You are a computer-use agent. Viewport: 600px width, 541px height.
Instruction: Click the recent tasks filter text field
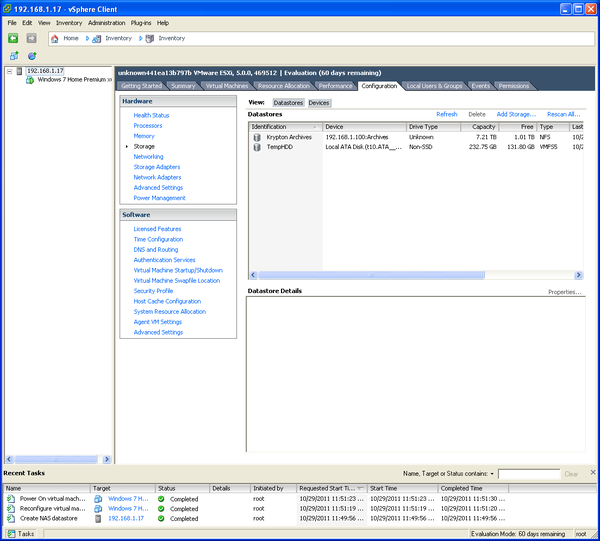pos(528,474)
